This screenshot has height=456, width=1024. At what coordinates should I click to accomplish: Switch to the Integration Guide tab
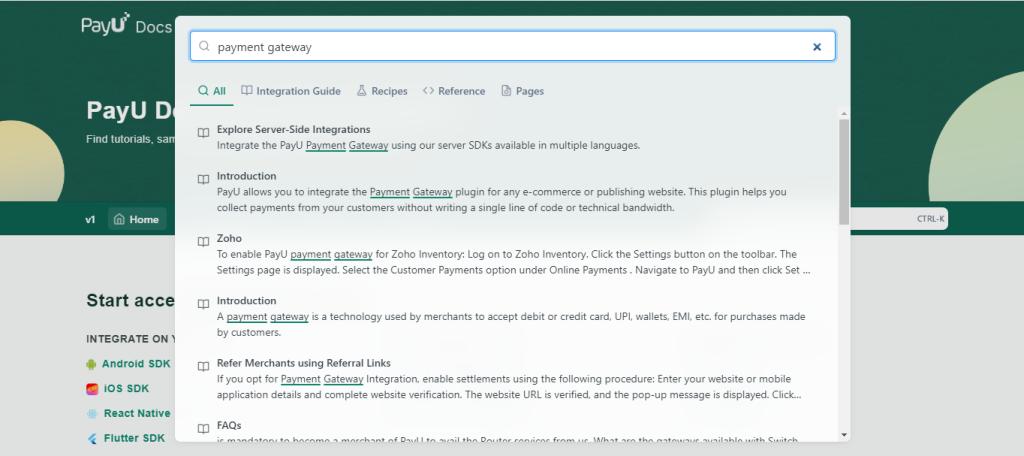pyautogui.click(x=291, y=91)
